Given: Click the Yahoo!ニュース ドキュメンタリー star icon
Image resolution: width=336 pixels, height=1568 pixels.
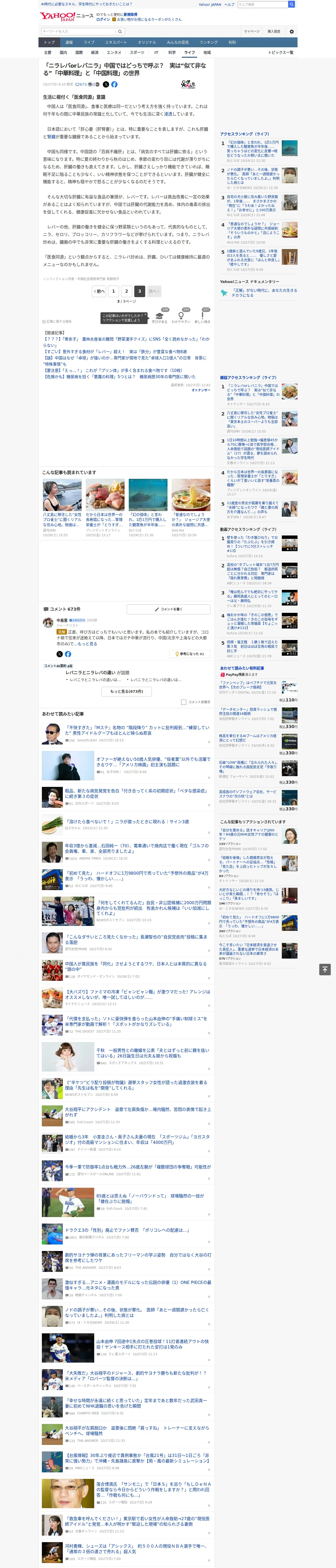Looking at the screenshot, I should tap(225, 293).
